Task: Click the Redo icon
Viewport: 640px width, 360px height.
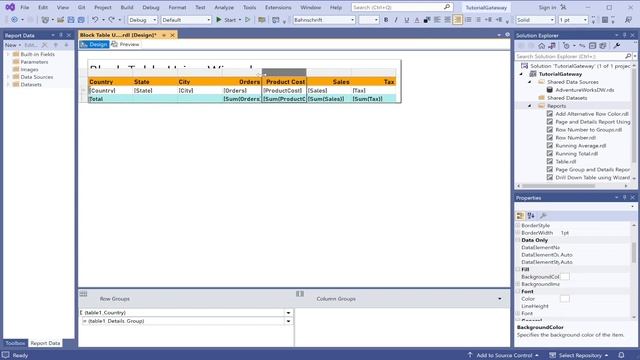Action: coord(111,20)
